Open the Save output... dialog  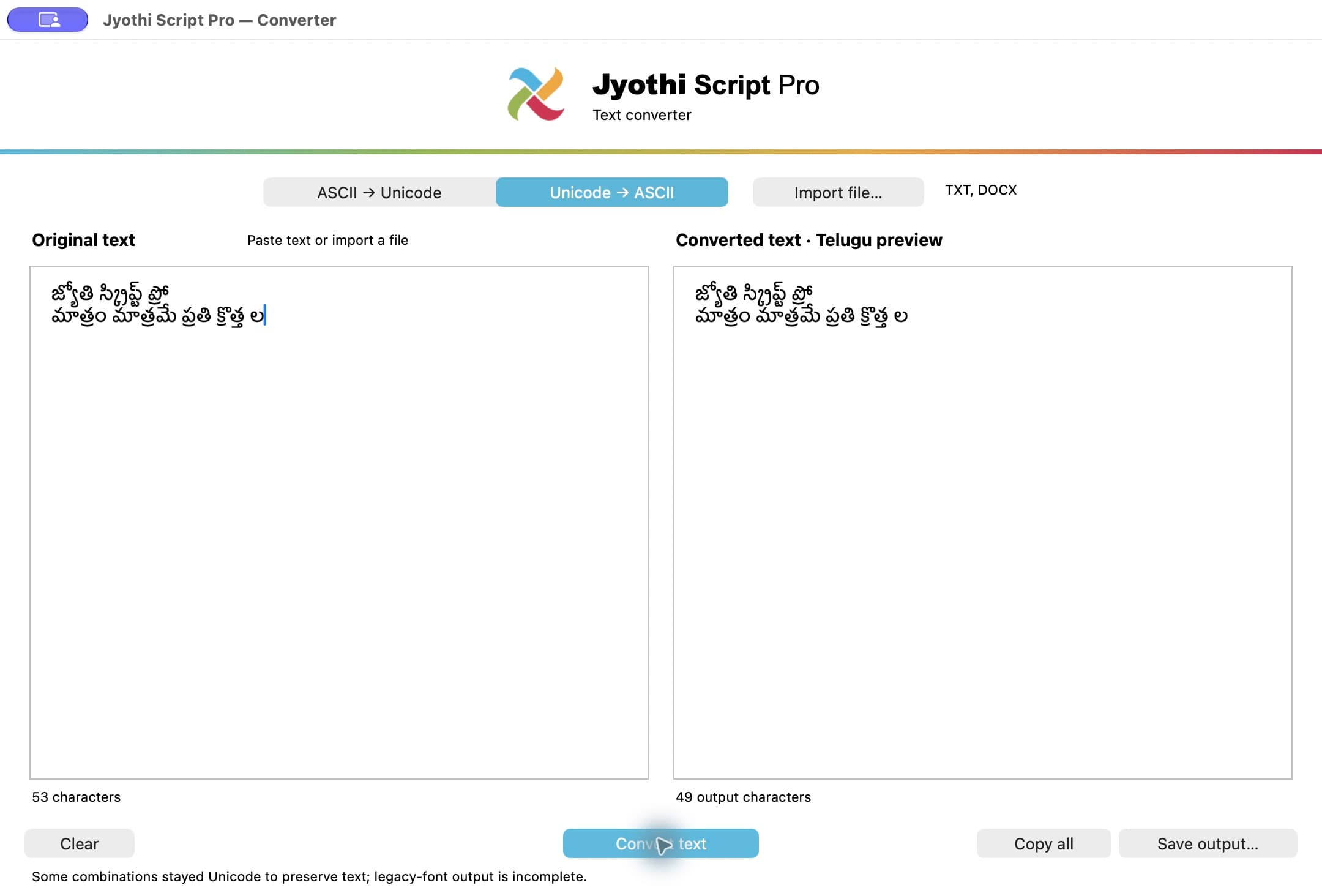point(1208,843)
